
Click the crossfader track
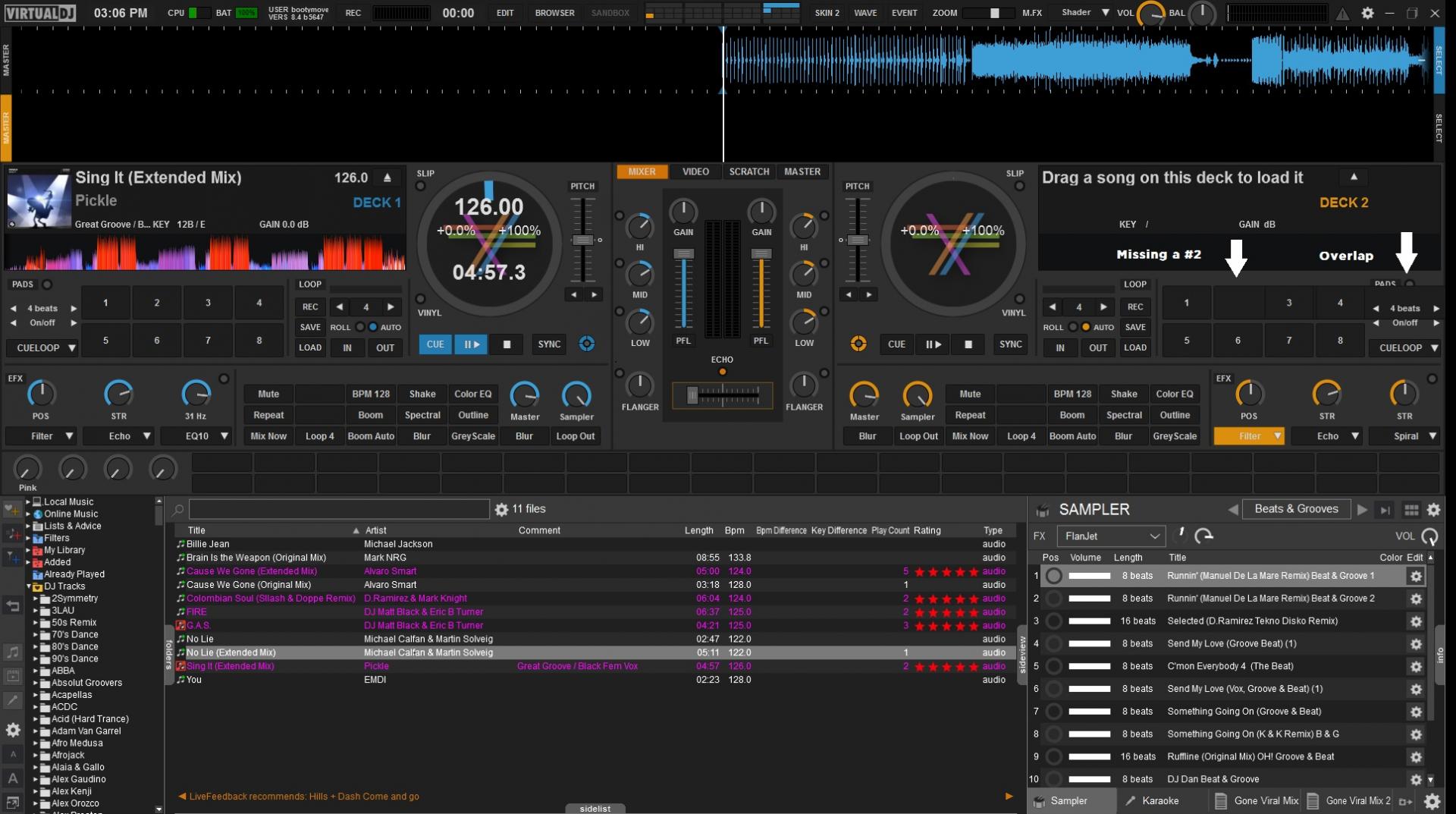pyautogui.click(x=723, y=395)
